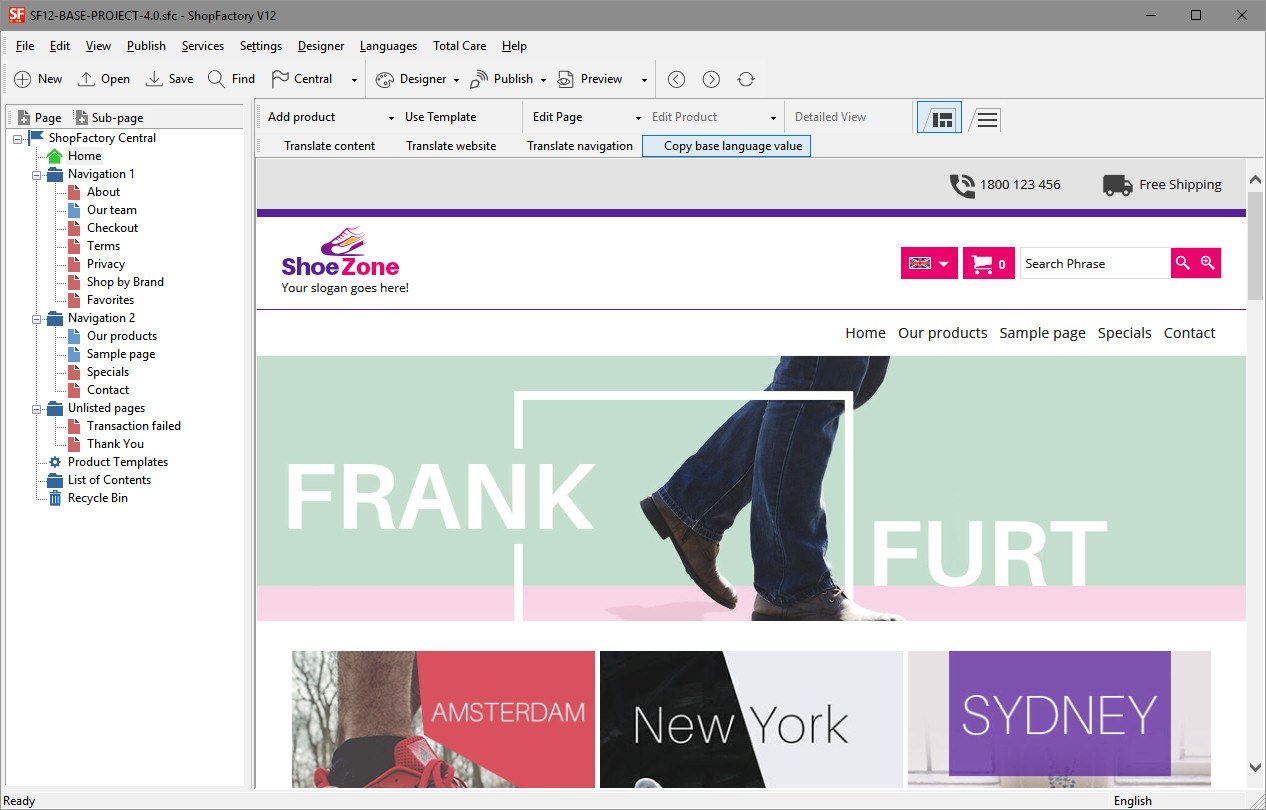Switch to the tile layout view
Screen dimensions: 1266x810
940,118
